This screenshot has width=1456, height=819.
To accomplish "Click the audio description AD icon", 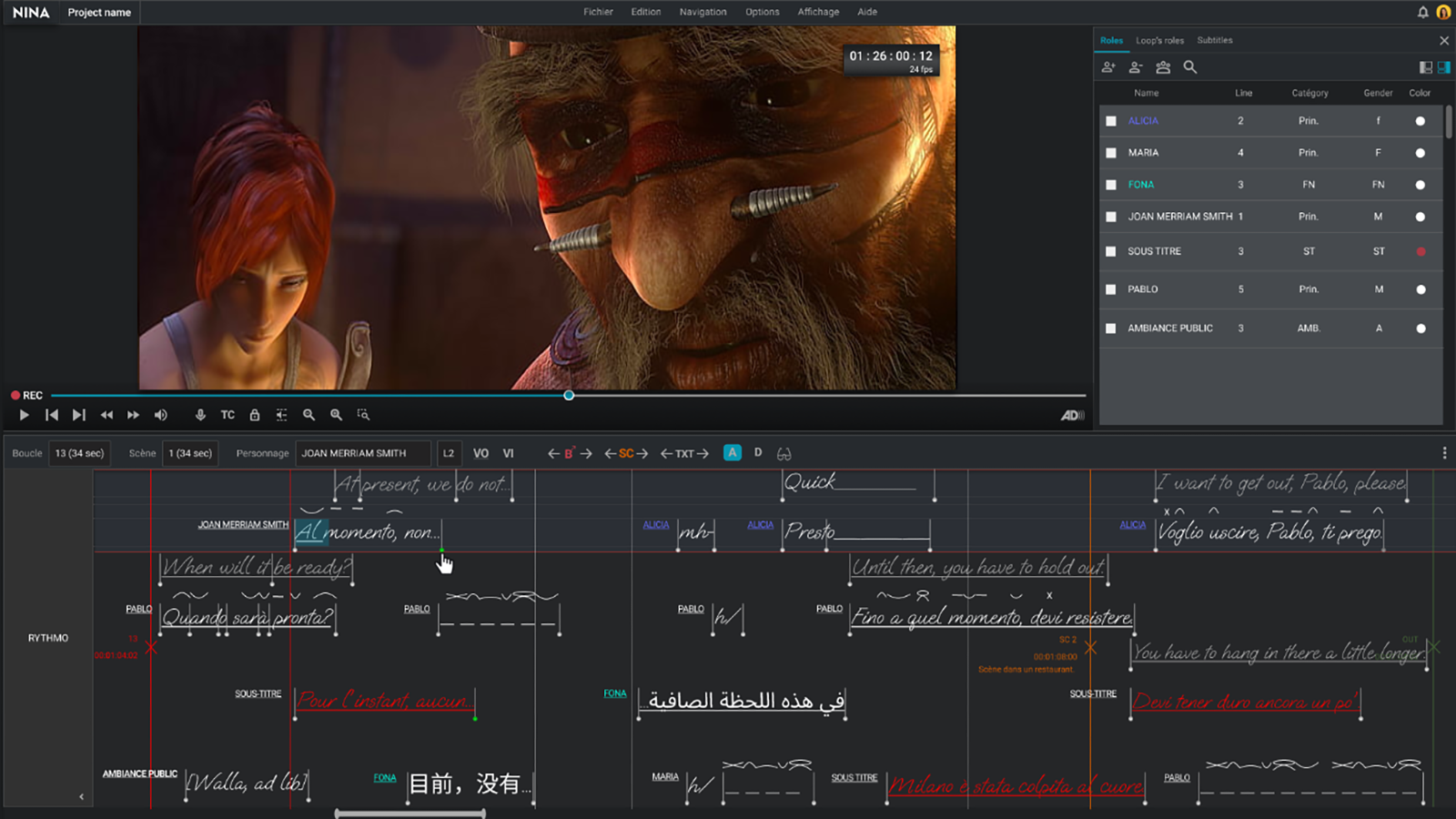I will click(1072, 415).
